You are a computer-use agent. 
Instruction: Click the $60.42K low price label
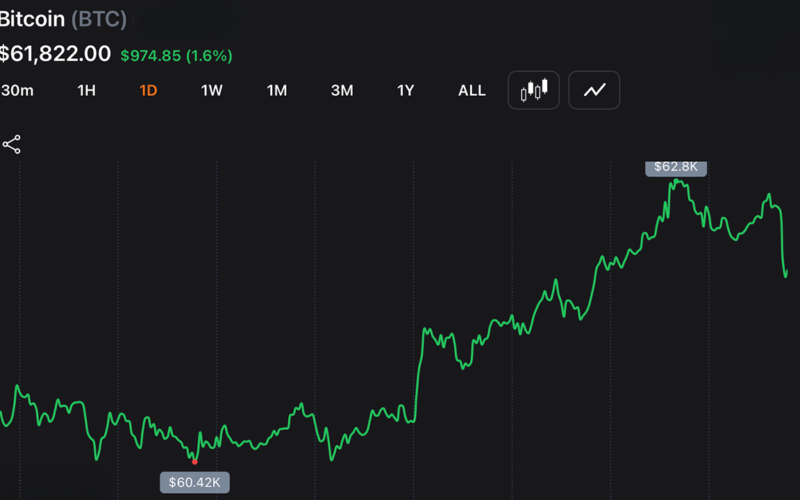coord(195,482)
